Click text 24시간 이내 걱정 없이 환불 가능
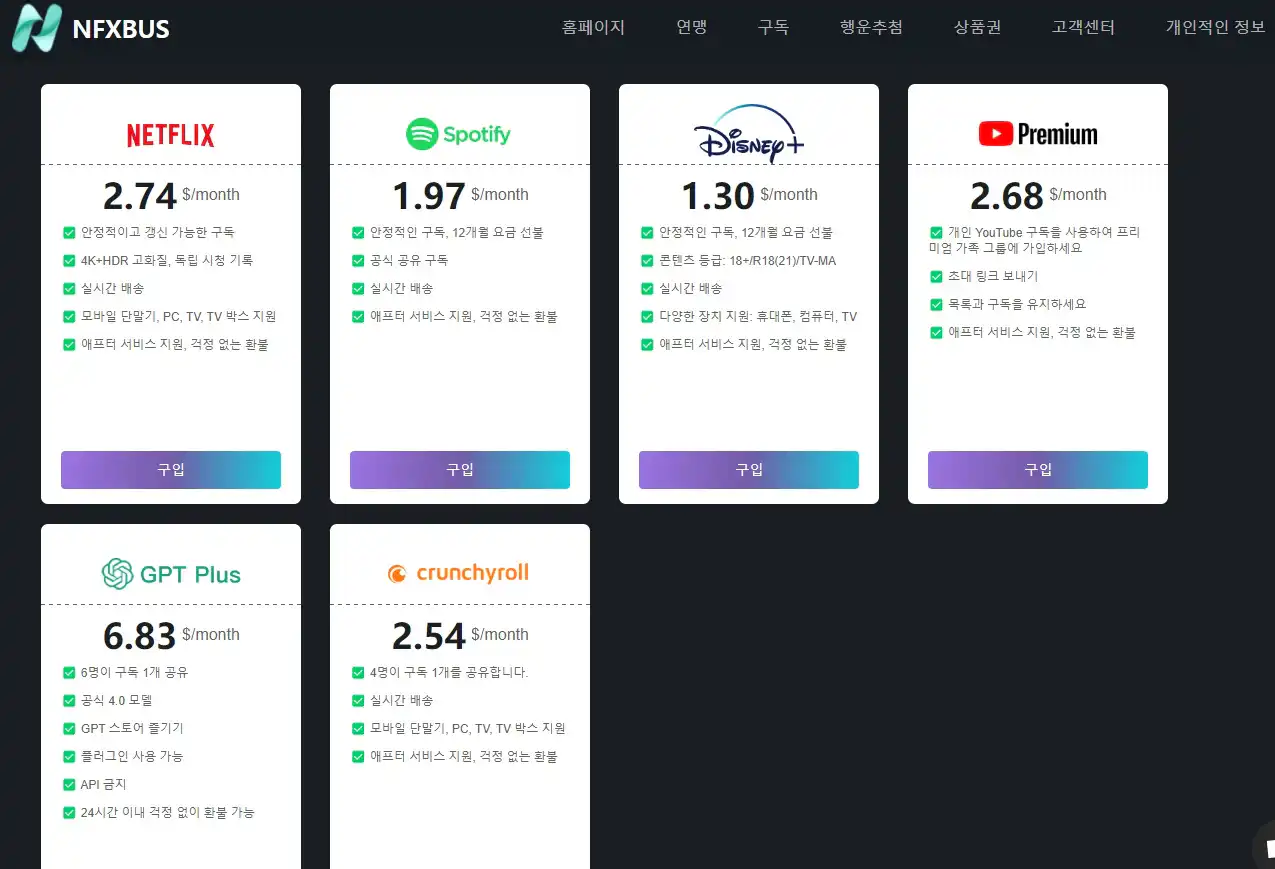1275x869 pixels. click(168, 812)
